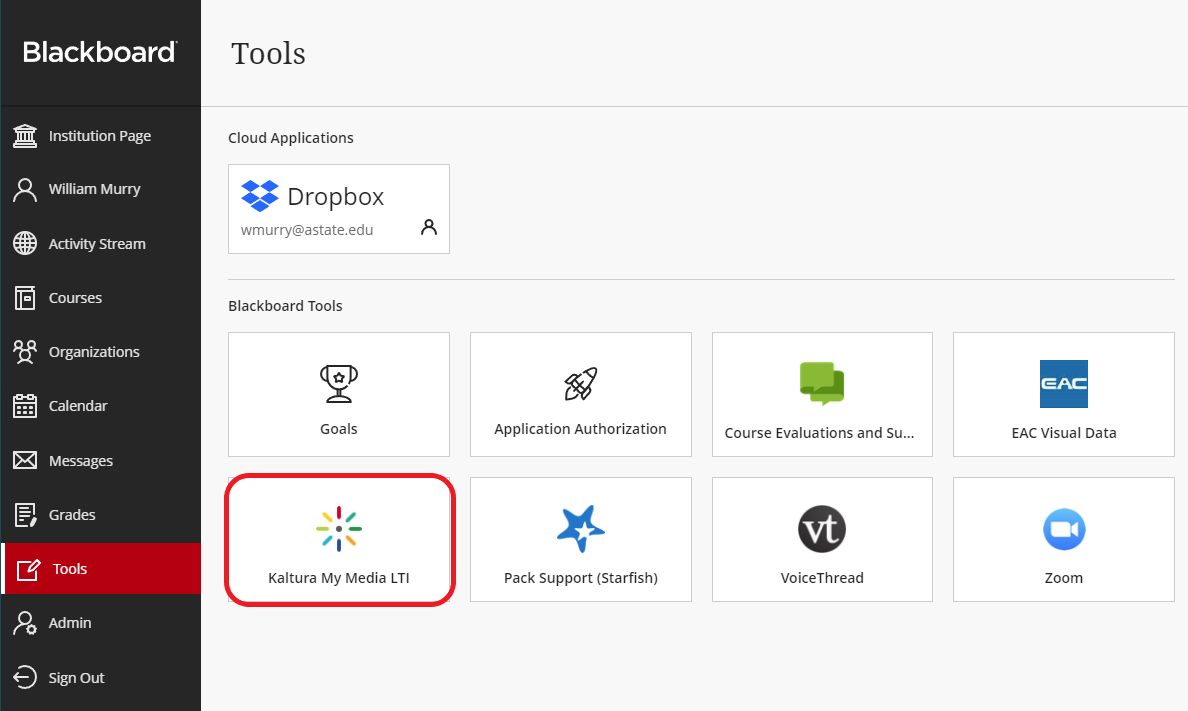
Task: Click the Messages envelope icon
Action: 25,460
